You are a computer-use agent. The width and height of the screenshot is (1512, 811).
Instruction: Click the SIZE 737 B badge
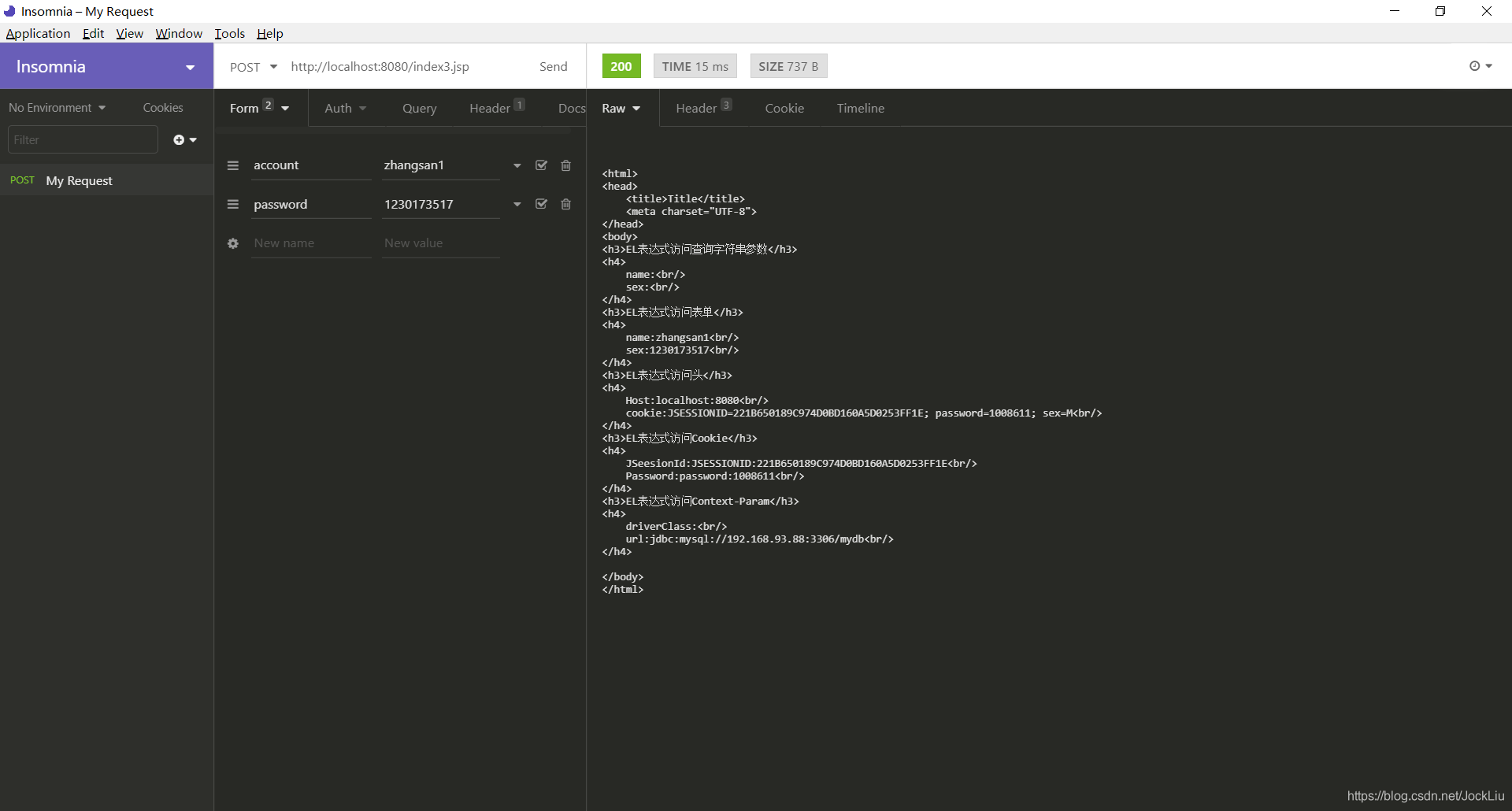(x=788, y=66)
